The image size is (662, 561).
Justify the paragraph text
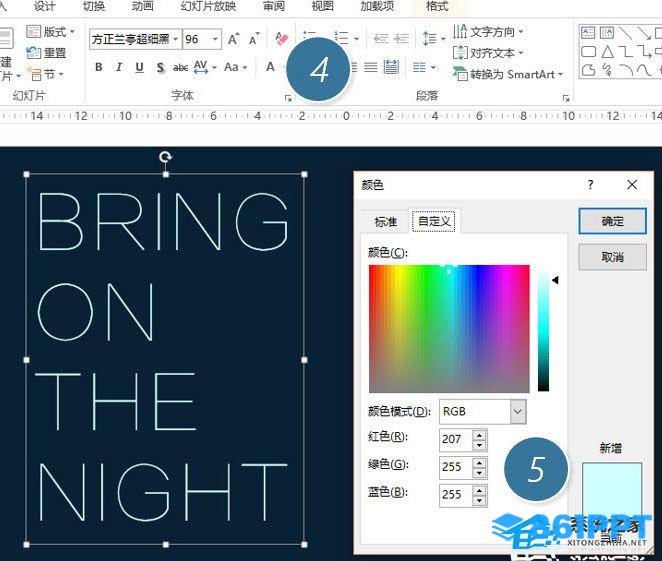(x=371, y=67)
